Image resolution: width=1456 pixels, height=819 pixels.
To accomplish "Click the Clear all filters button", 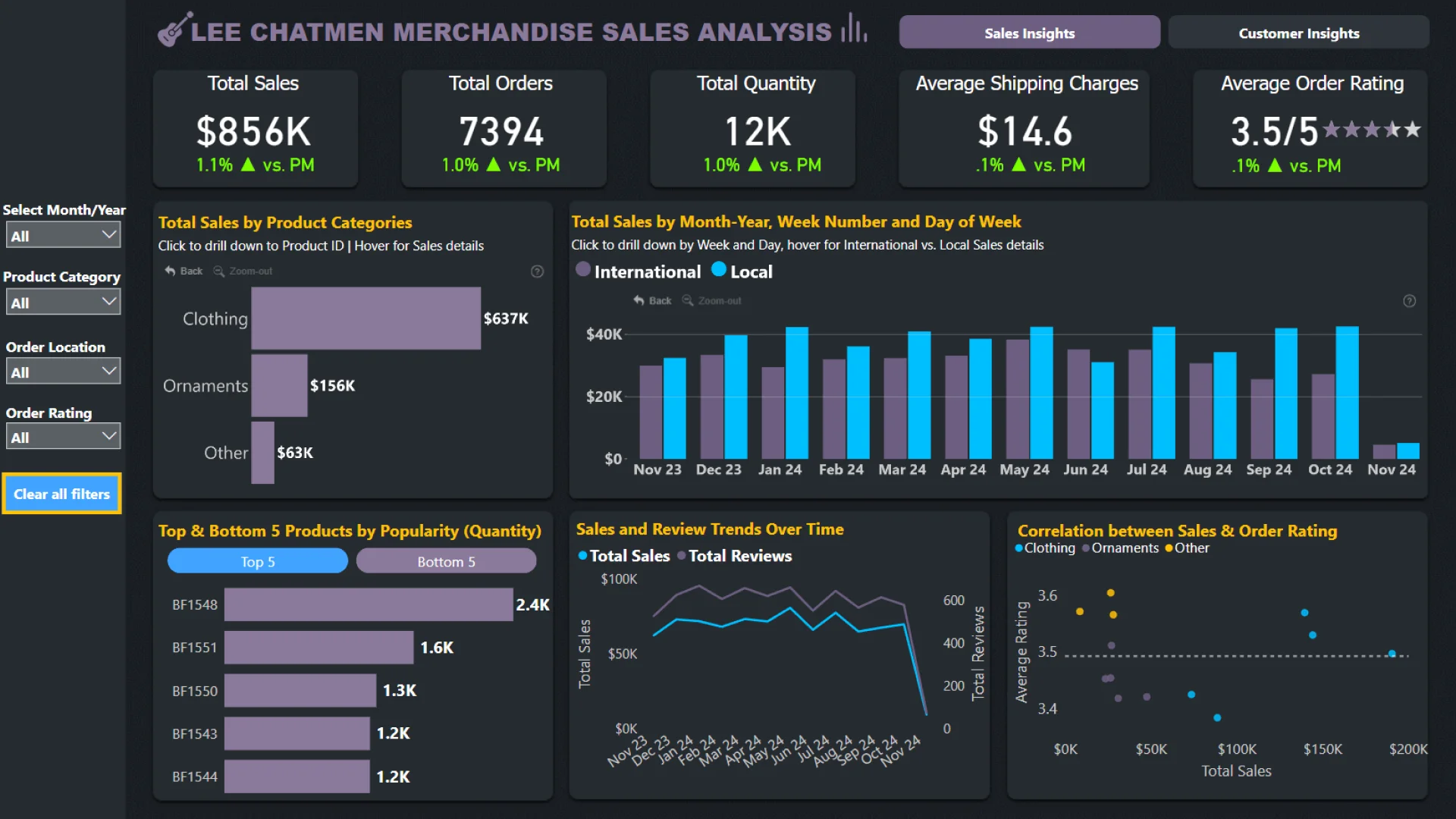I will (61, 494).
